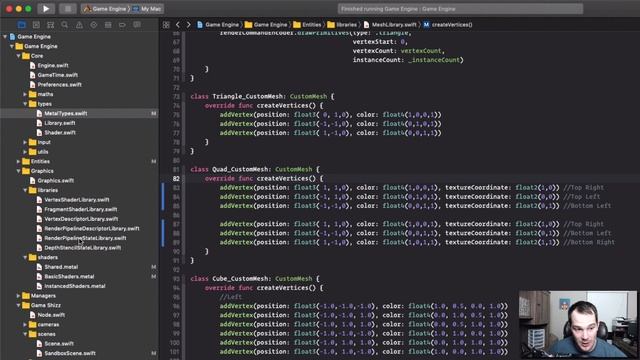The image size is (640, 360).
Task: Show the Source Control navigator
Action: (36, 25)
